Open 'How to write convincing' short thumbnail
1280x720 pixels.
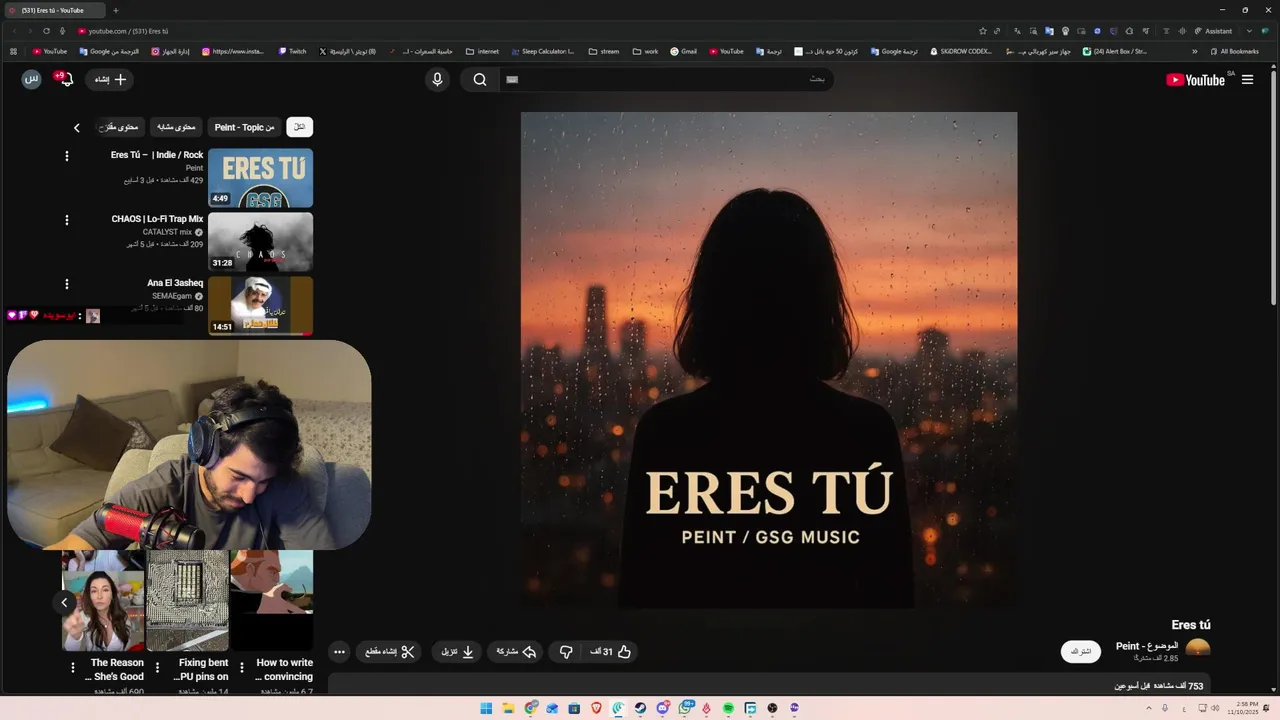(272, 600)
